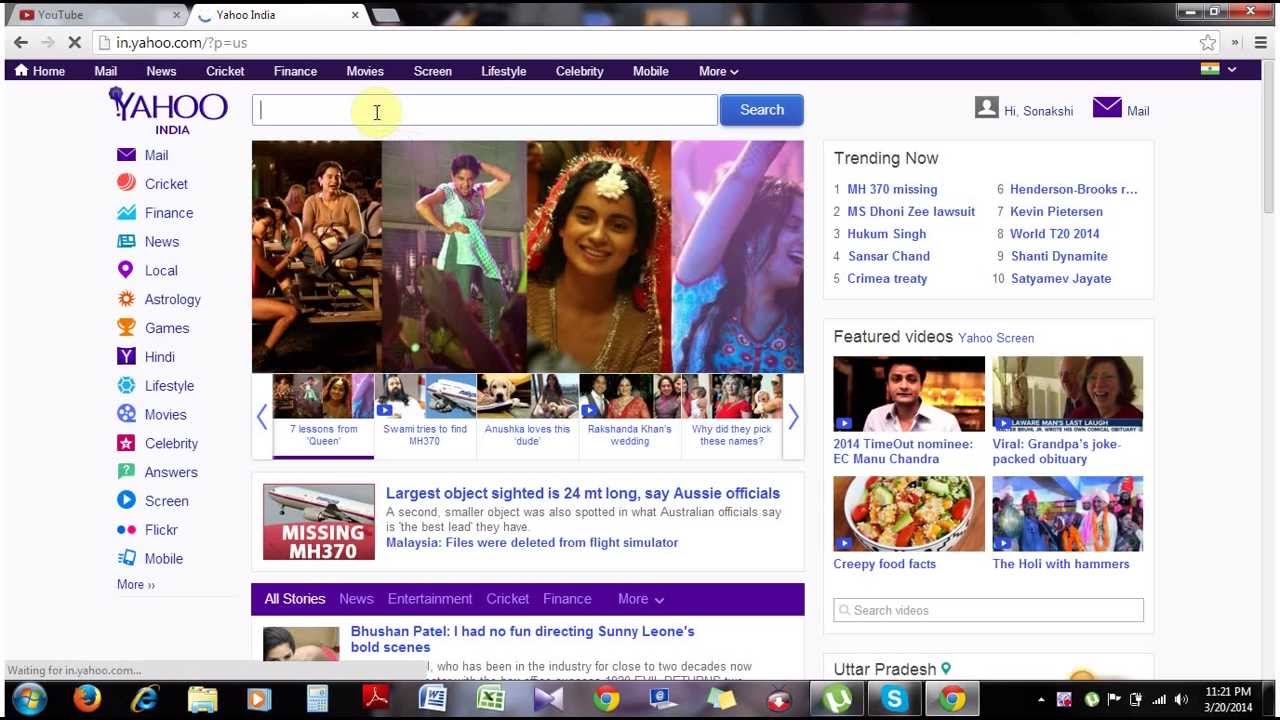Open trending topic MH 370 missing
Viewport: 1280px width, 720px height.
tap(892, 189)
